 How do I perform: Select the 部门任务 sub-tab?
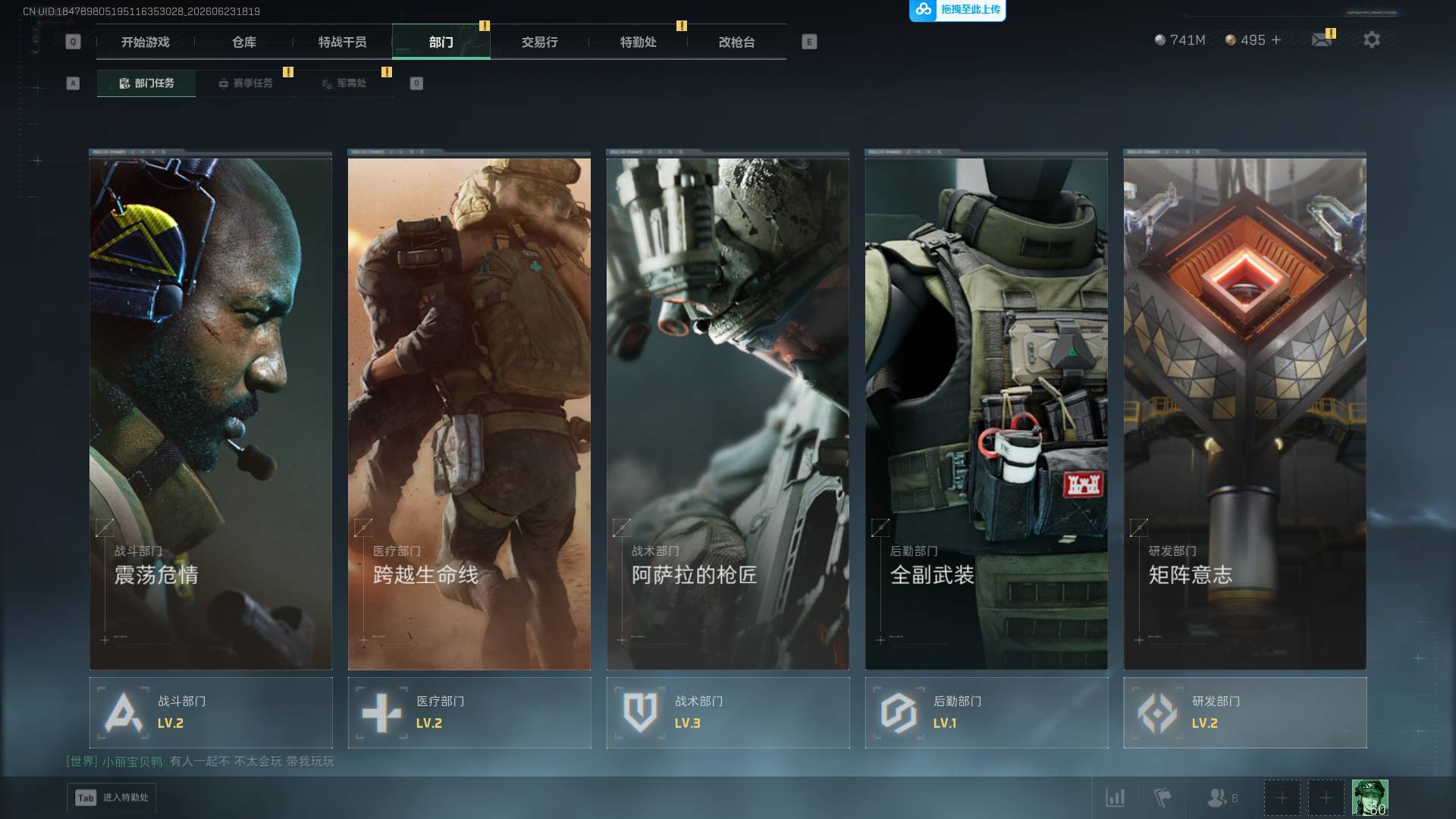click(146, 83)
